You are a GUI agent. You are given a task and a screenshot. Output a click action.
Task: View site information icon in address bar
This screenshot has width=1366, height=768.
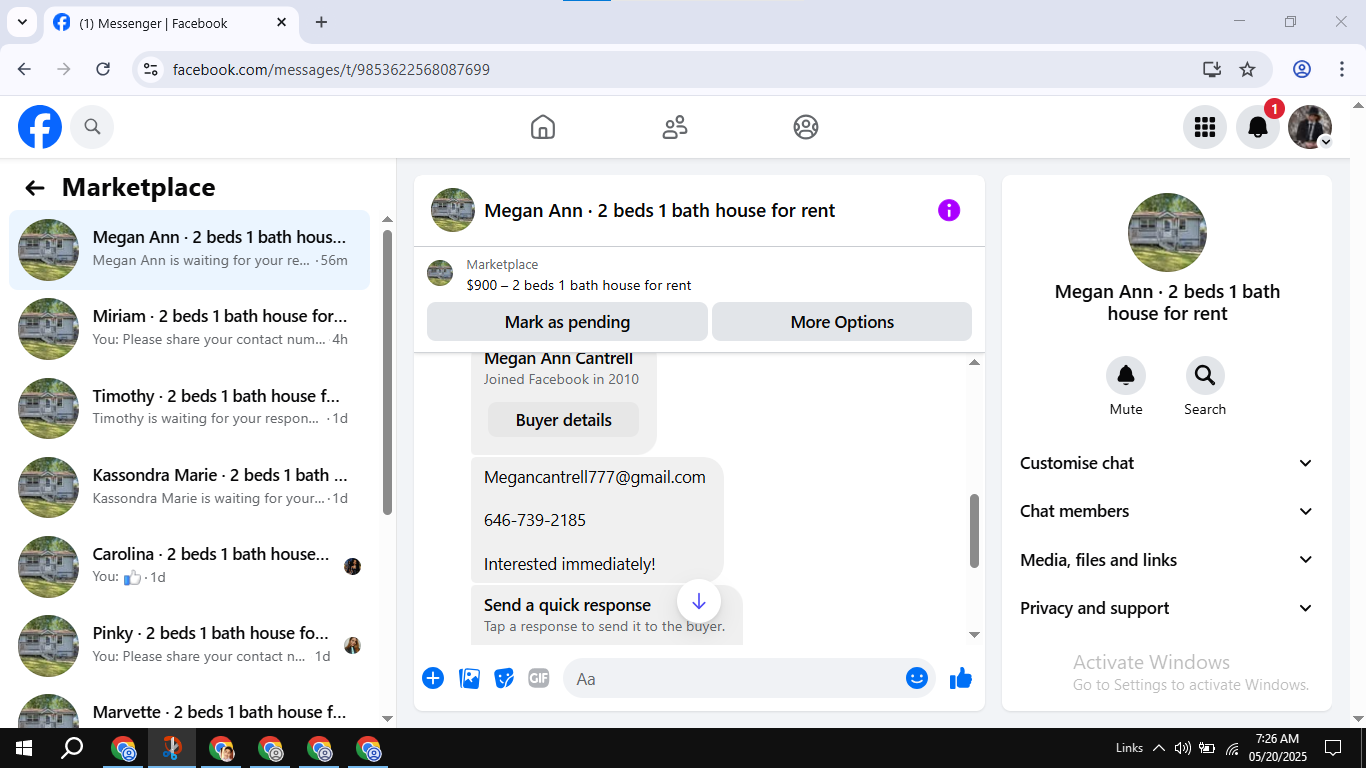pyautogui.click(x=151, y=69)
